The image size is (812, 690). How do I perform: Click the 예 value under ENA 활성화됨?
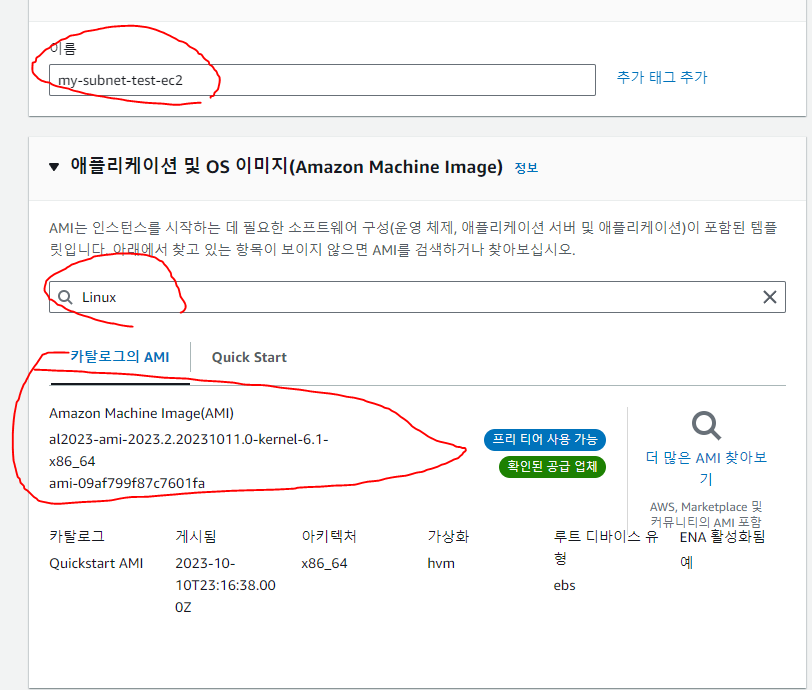tap(686, 563)
